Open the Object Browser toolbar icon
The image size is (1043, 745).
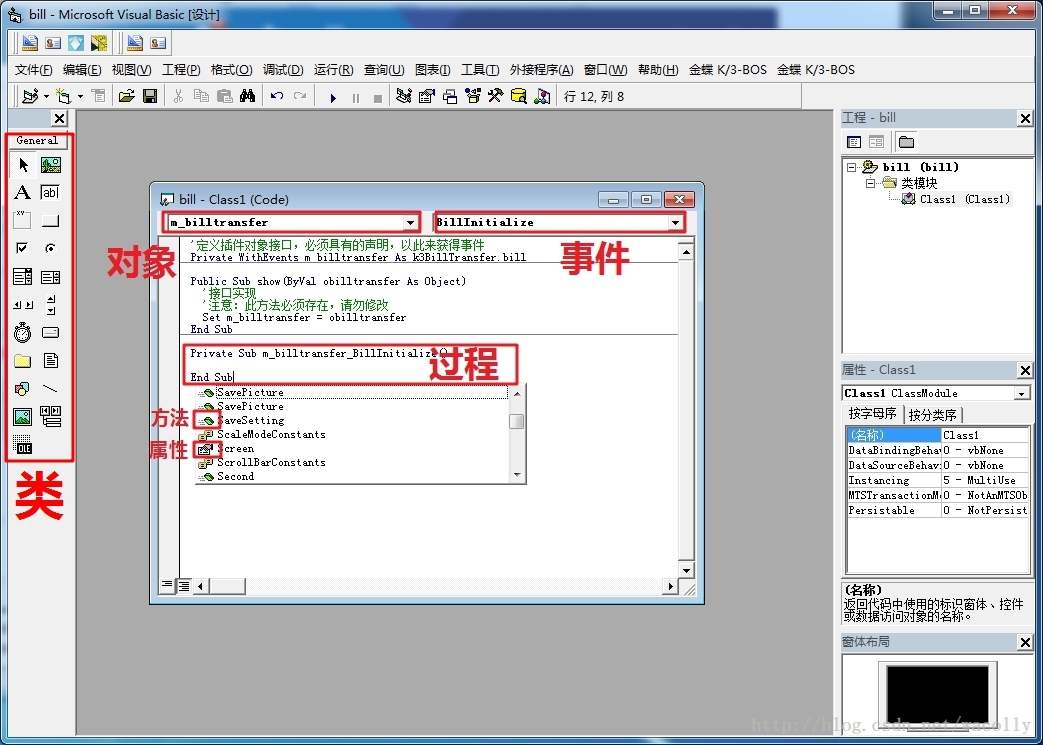click(473, 96)
